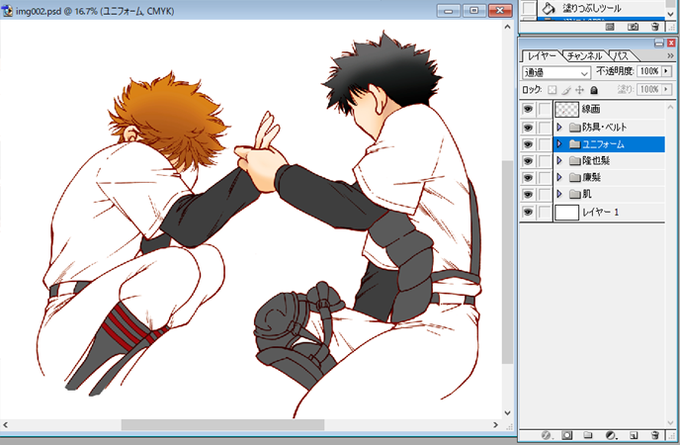Select the 廉髪 group row
The width and height of the screenshot is (680, 445).
point(609,177)
